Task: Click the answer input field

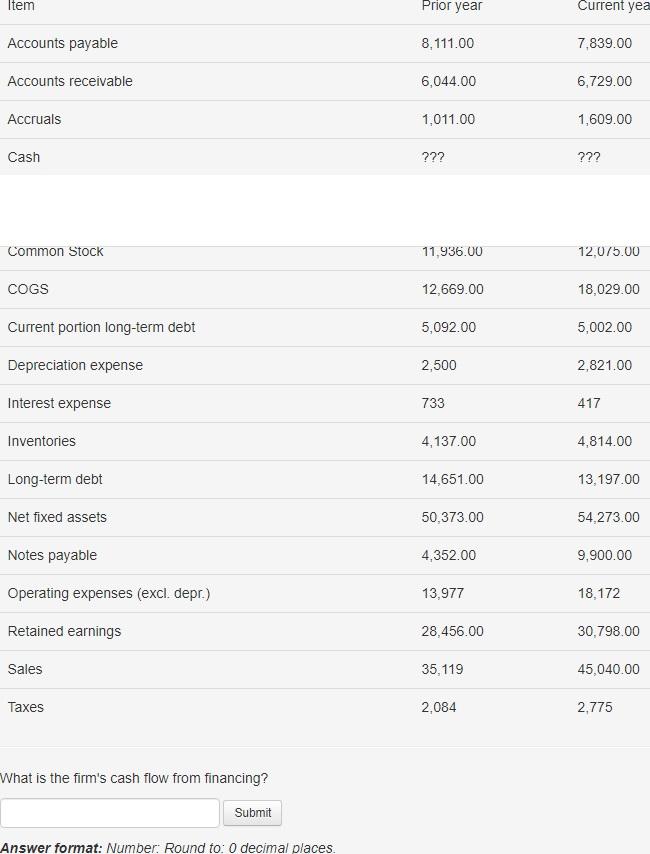Action: coord(110,812)
